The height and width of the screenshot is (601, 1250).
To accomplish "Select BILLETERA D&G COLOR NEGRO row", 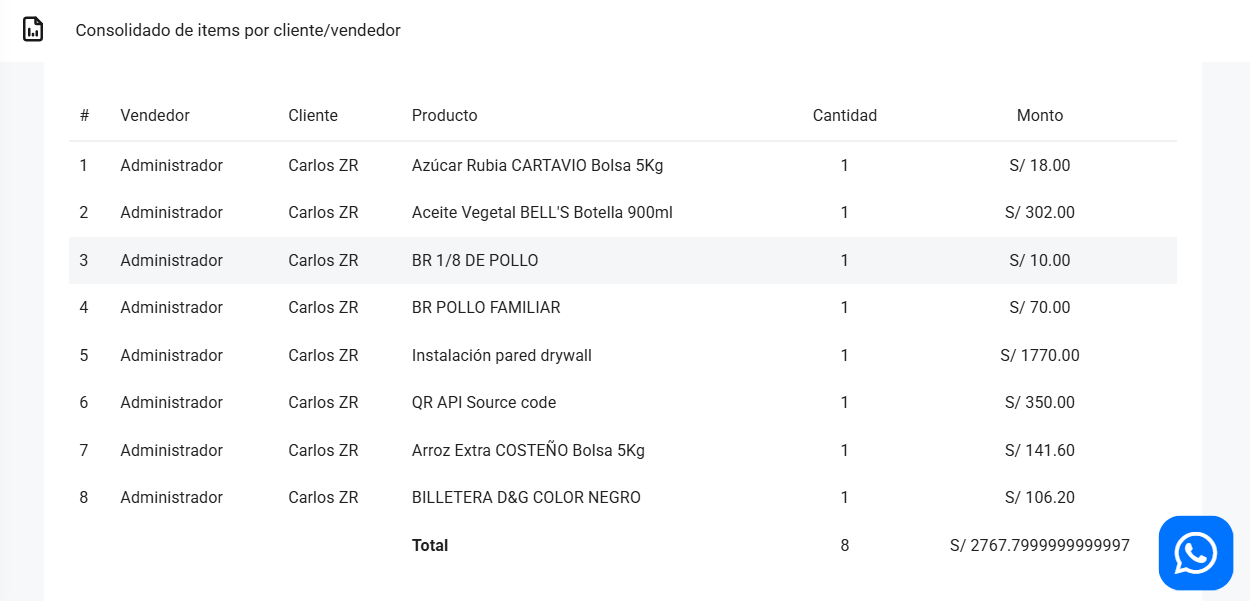I will coord(623,497).
